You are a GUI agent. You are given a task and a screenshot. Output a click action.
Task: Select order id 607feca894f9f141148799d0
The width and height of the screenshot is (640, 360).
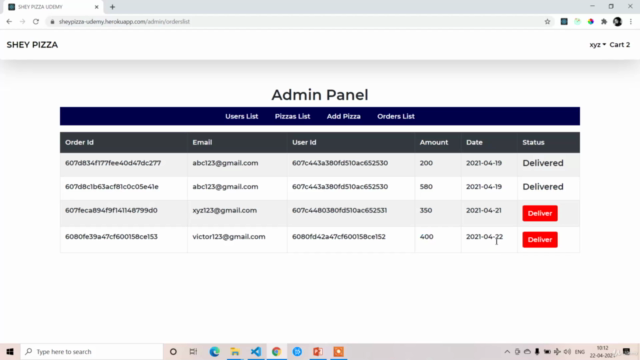pyautogui.click(x=111, y=210)
